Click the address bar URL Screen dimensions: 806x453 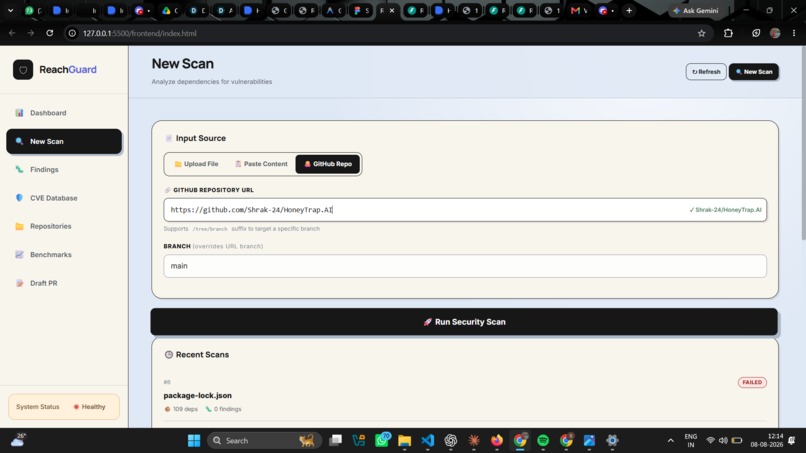coord(140,33)
